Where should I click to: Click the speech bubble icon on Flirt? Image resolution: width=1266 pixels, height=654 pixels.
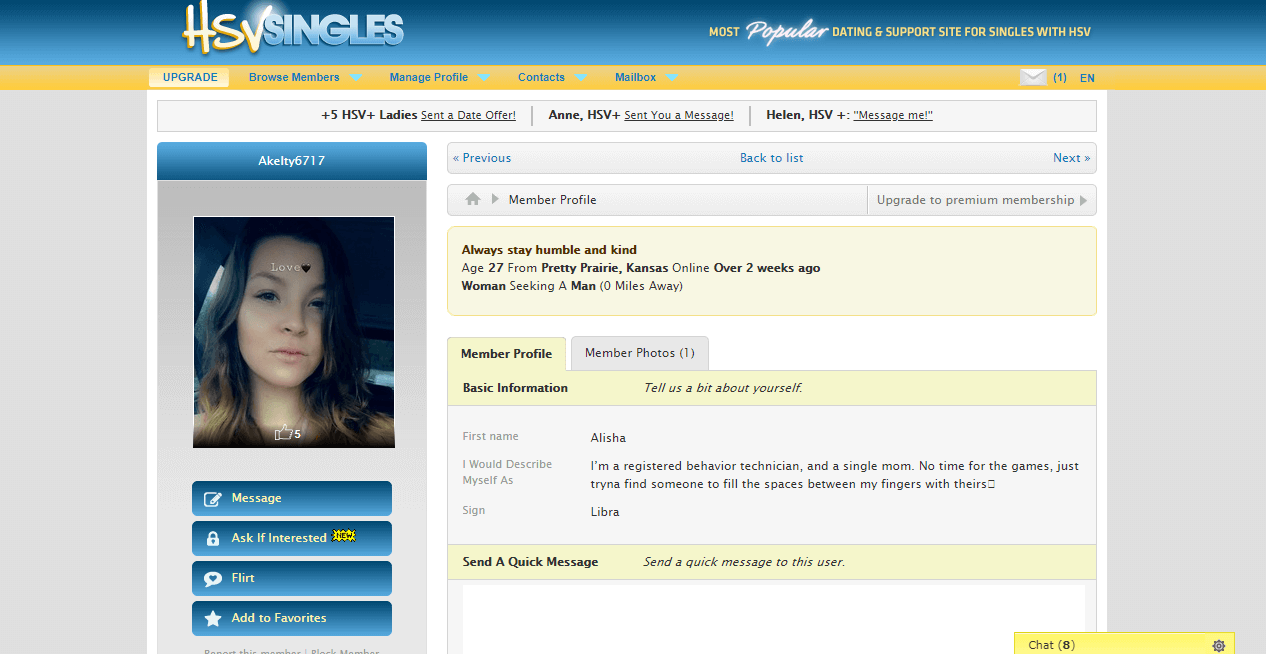tap(213, 579)
